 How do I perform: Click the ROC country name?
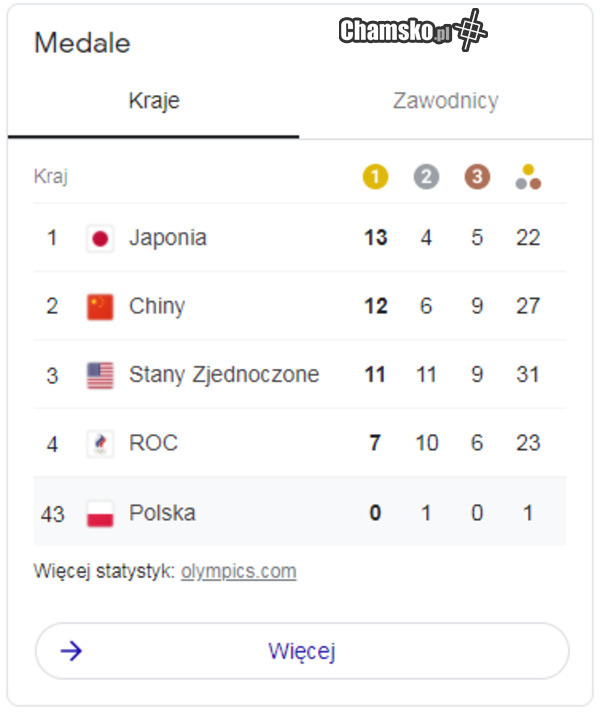point(153,443)
